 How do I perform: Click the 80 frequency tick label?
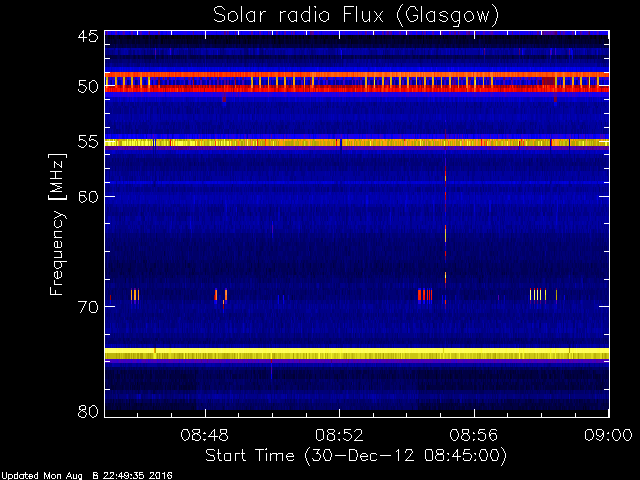point(88,411)
